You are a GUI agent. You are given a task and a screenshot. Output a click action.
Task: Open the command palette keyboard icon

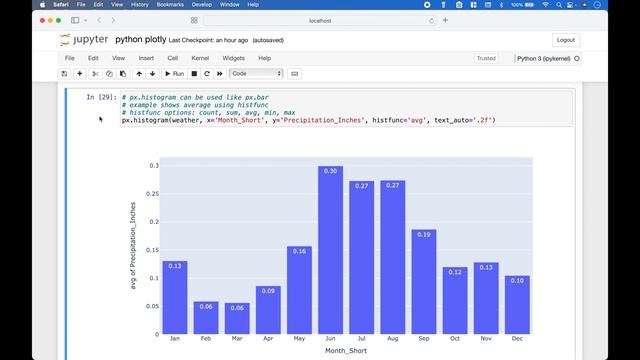(294, 74)
